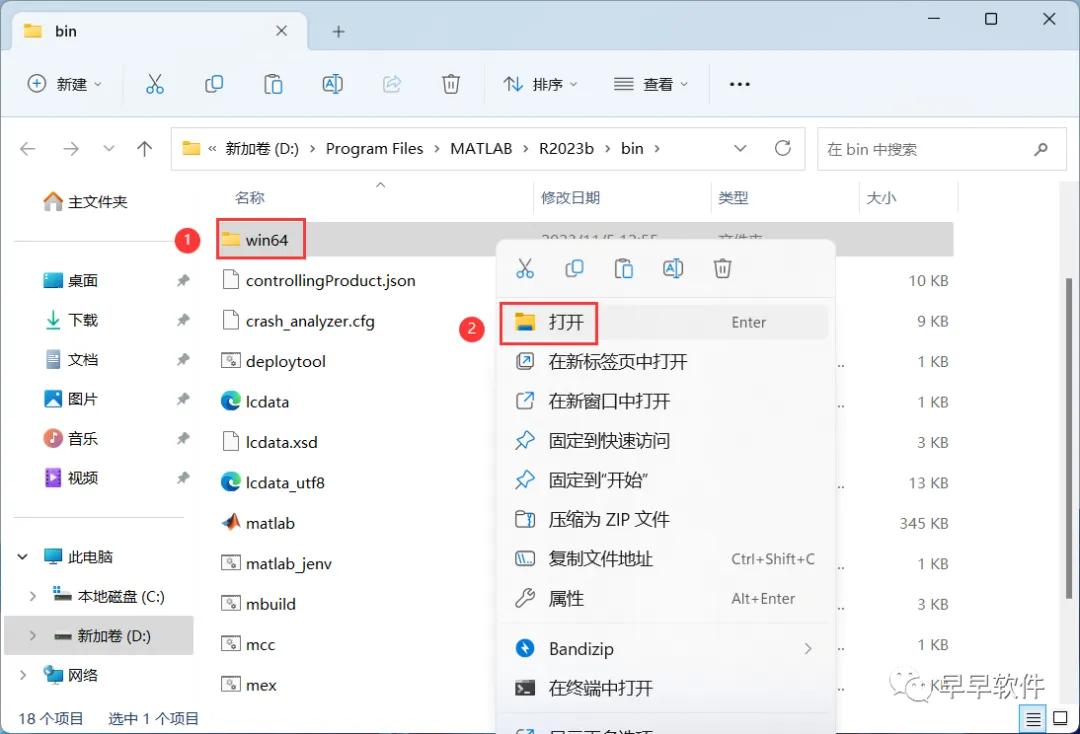1080x734 pixels.
Task: Click the Share icon in the toolbar
Action: (x=392, y=84)
